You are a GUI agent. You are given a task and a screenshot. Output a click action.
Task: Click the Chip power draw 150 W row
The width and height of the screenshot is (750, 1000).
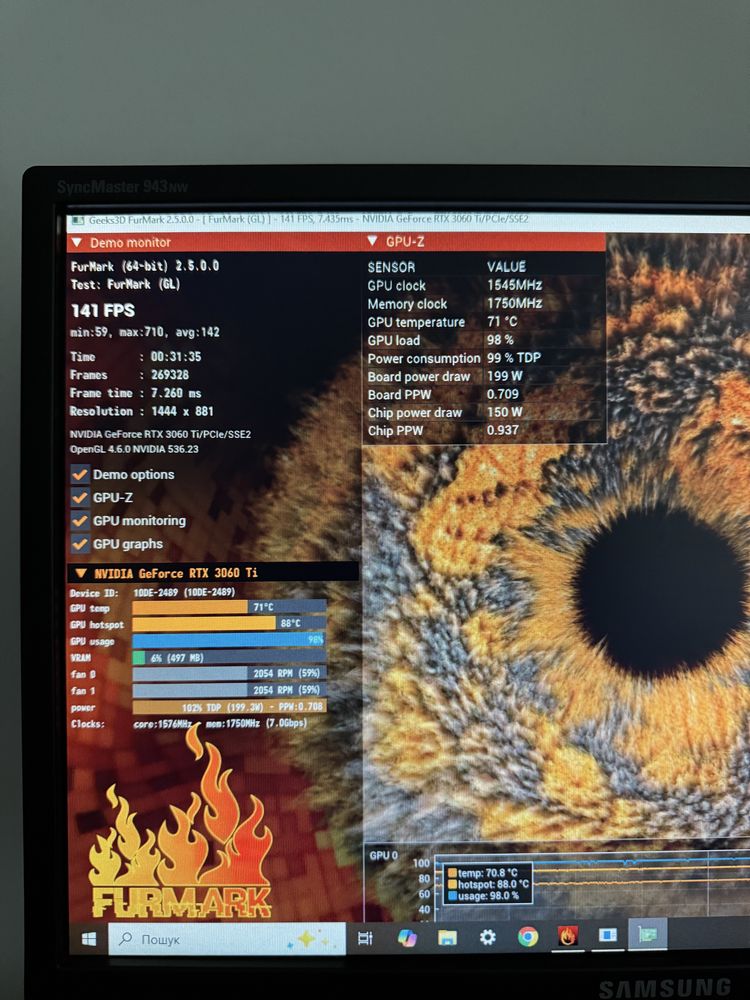click(x=483, y=413)
